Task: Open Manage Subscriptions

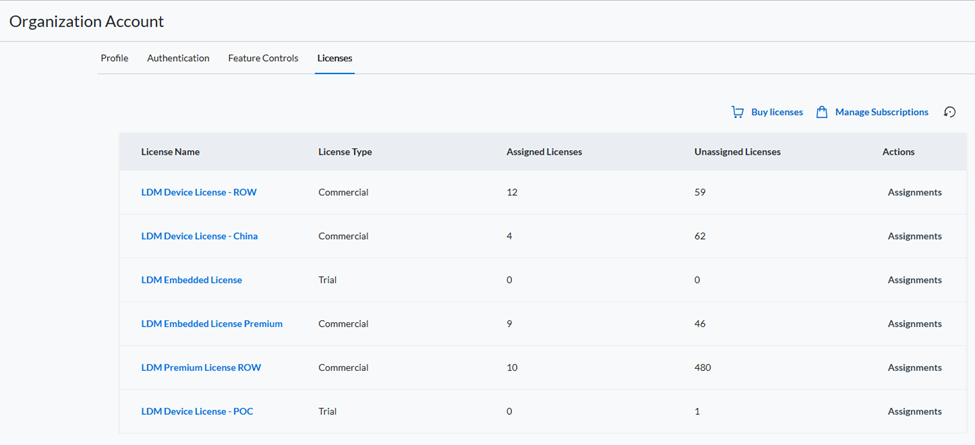Action: 882,112
